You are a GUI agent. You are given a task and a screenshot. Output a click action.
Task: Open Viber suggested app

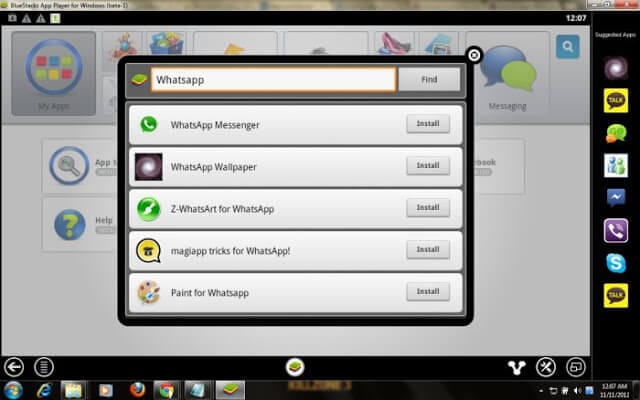(x=616, y=231)
